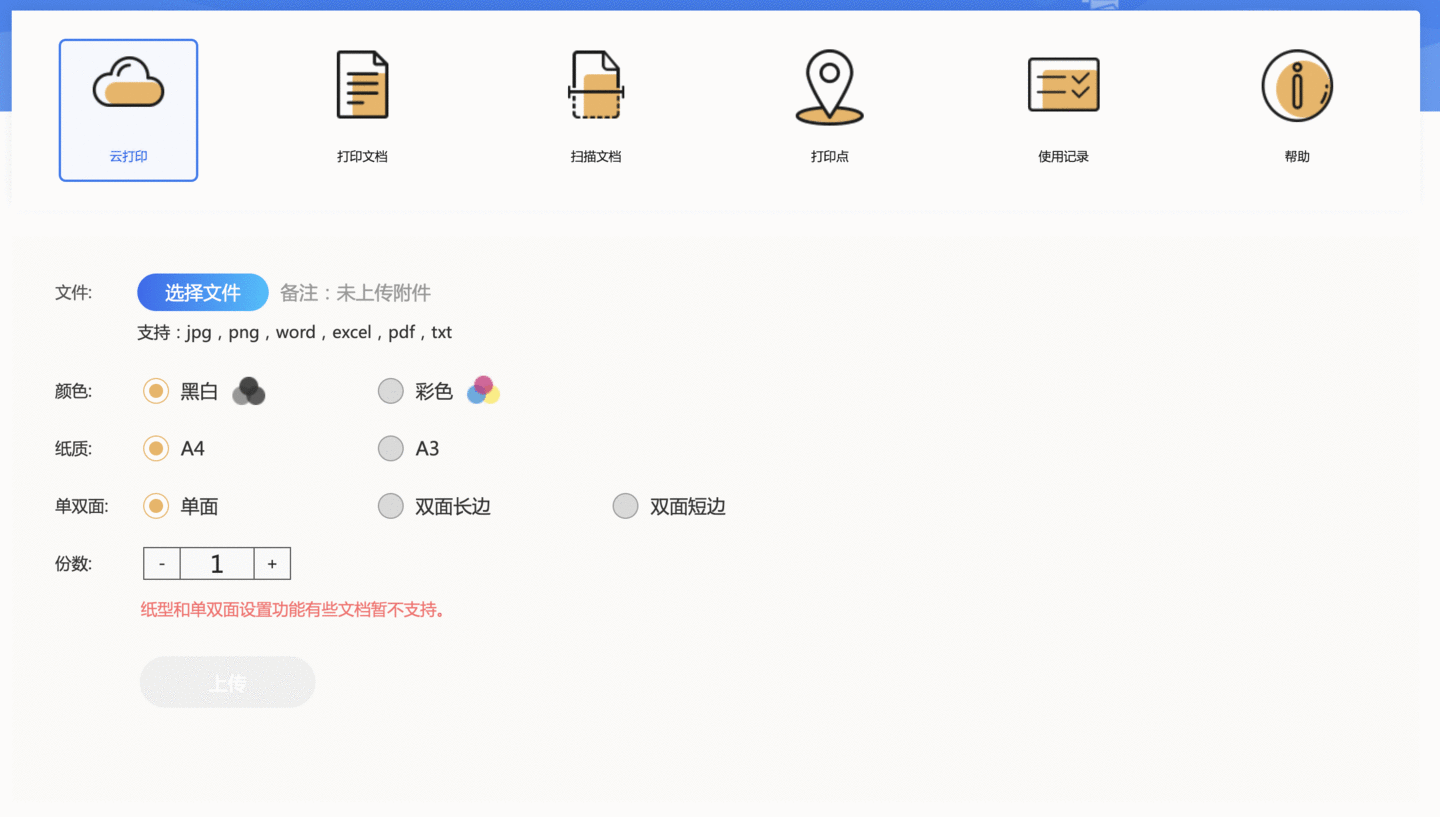Open the print document (打印文档) icon

point(362,85)
